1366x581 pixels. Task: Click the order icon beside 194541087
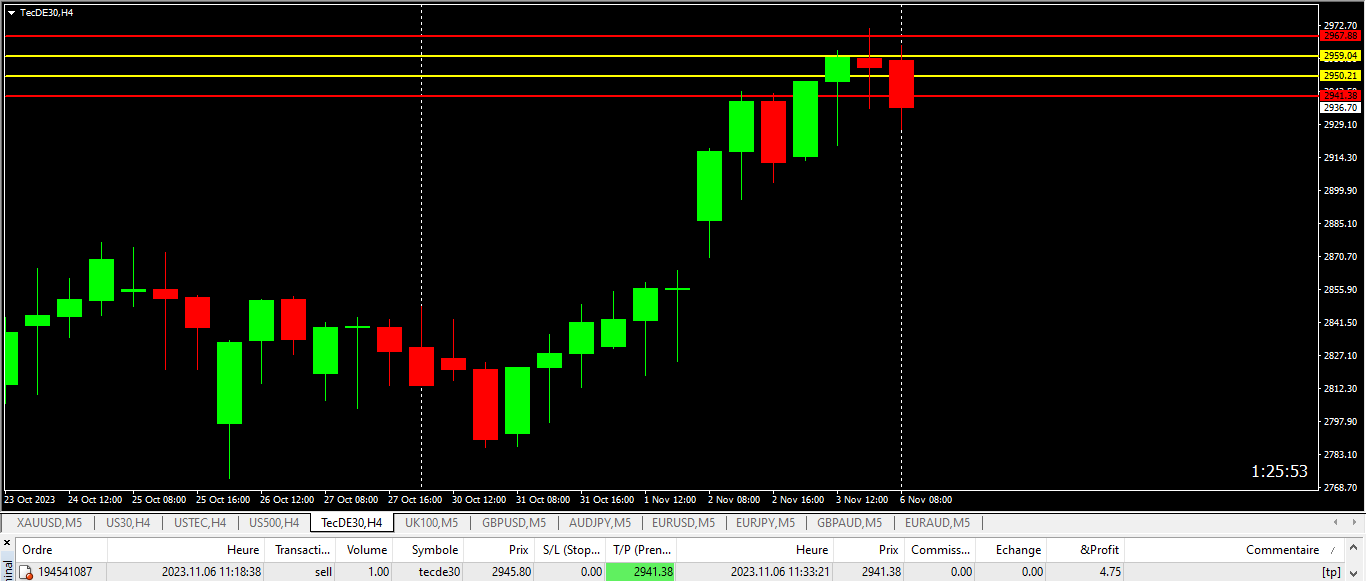26,572
